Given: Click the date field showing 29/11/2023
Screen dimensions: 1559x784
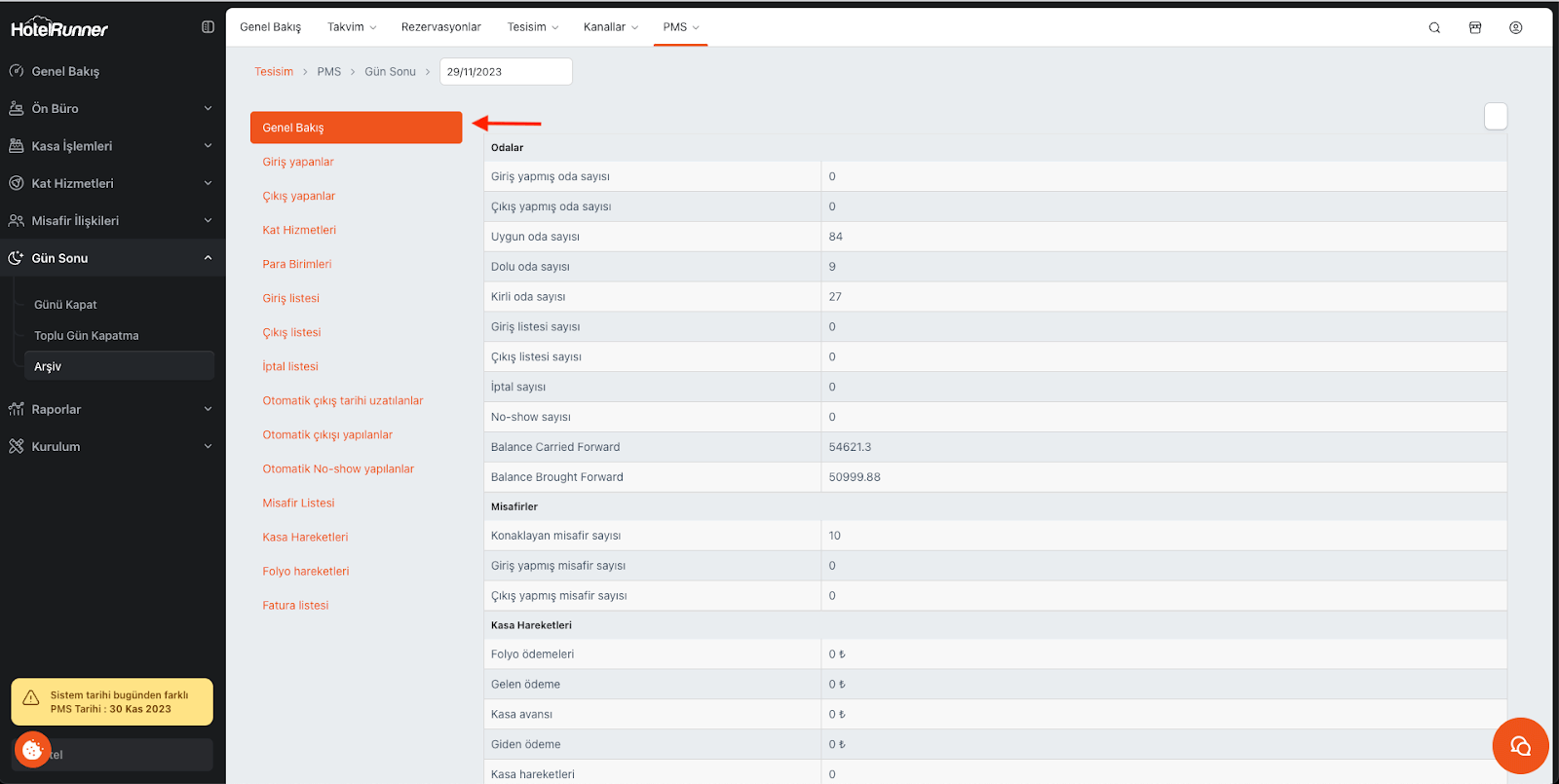Looking at the screenshot, I should pos(505,72).
